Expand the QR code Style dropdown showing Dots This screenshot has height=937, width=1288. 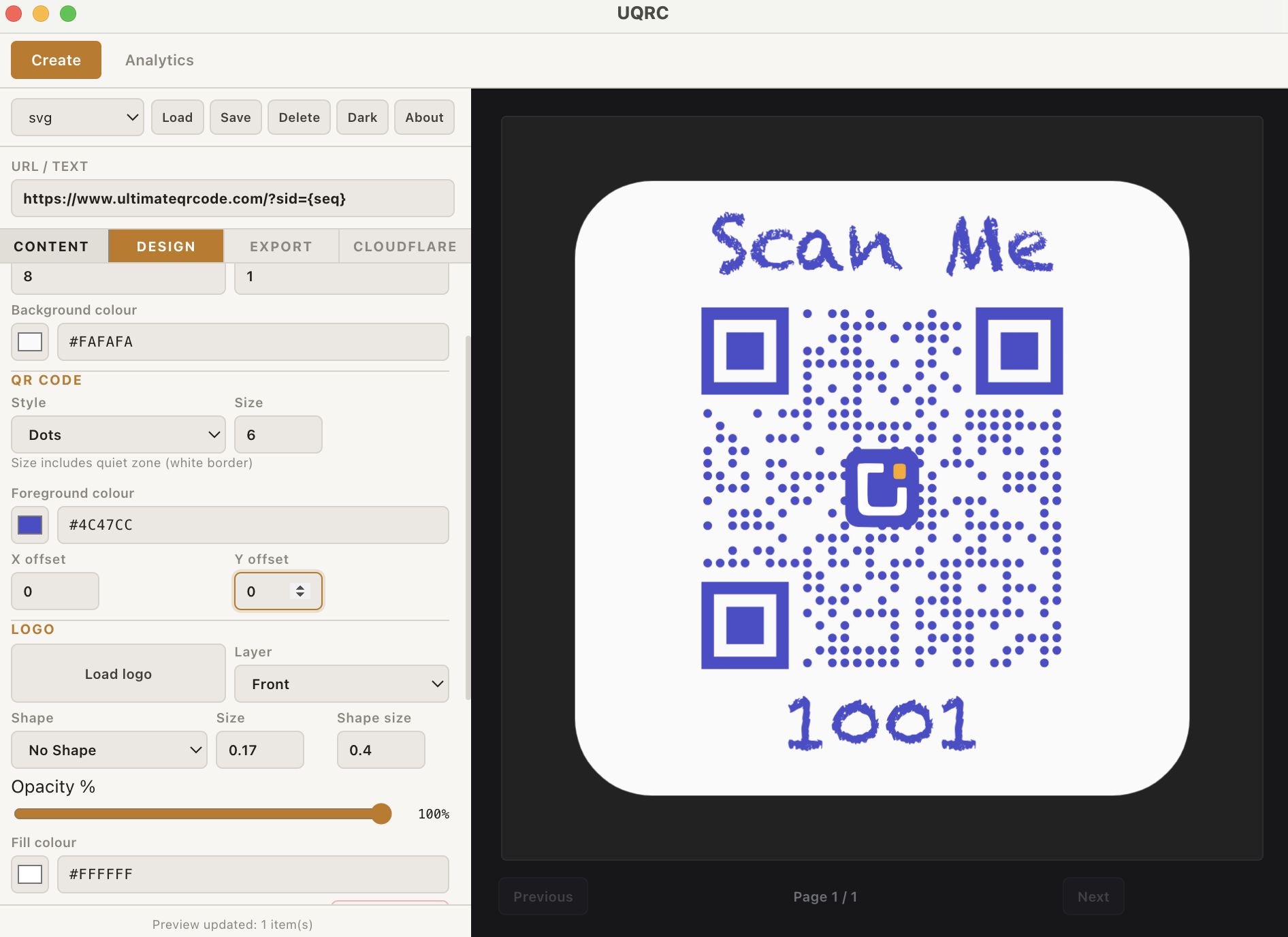[118, 434]
